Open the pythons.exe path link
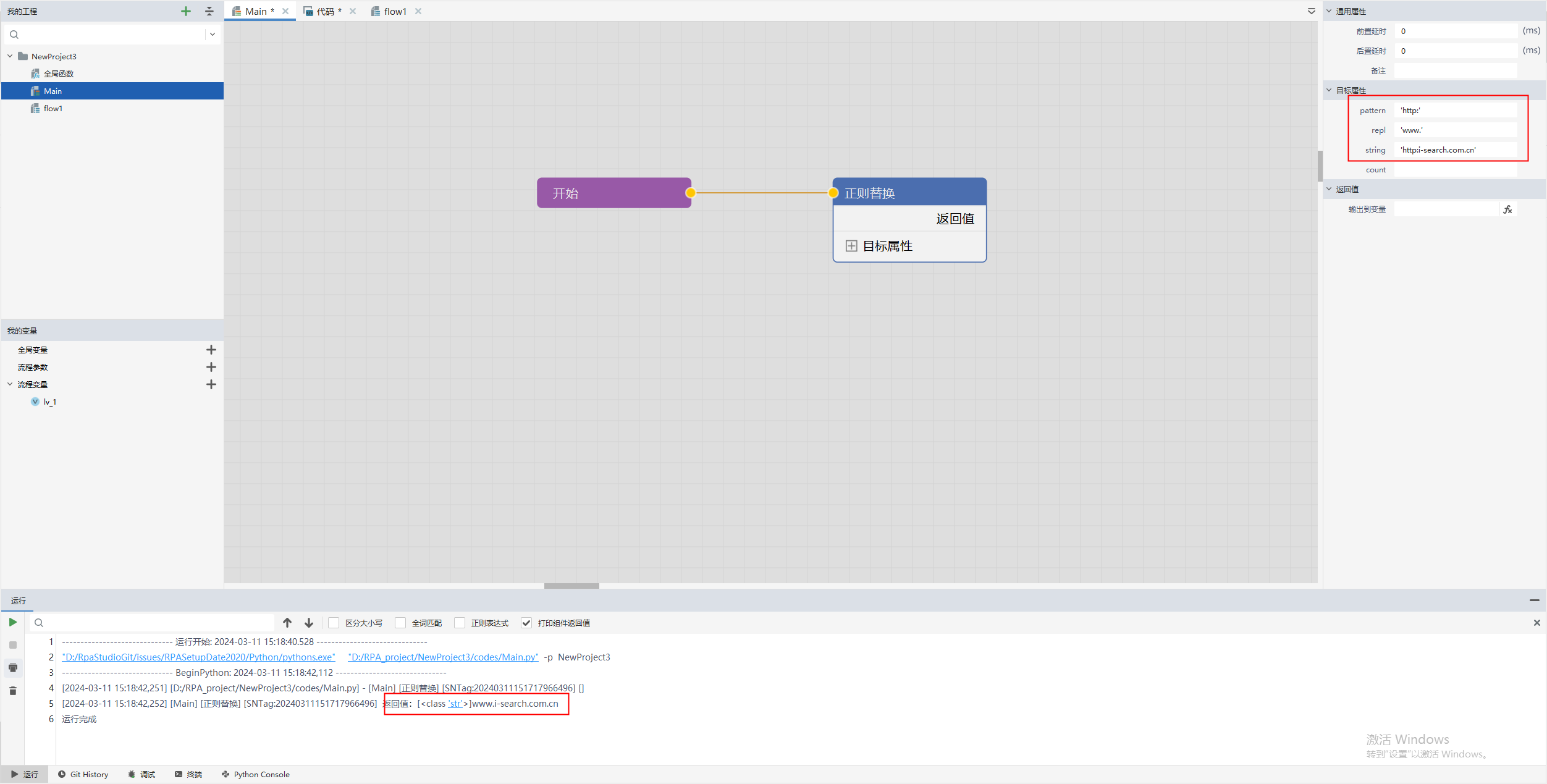The image size is (1547, 784). coord(198,657)
